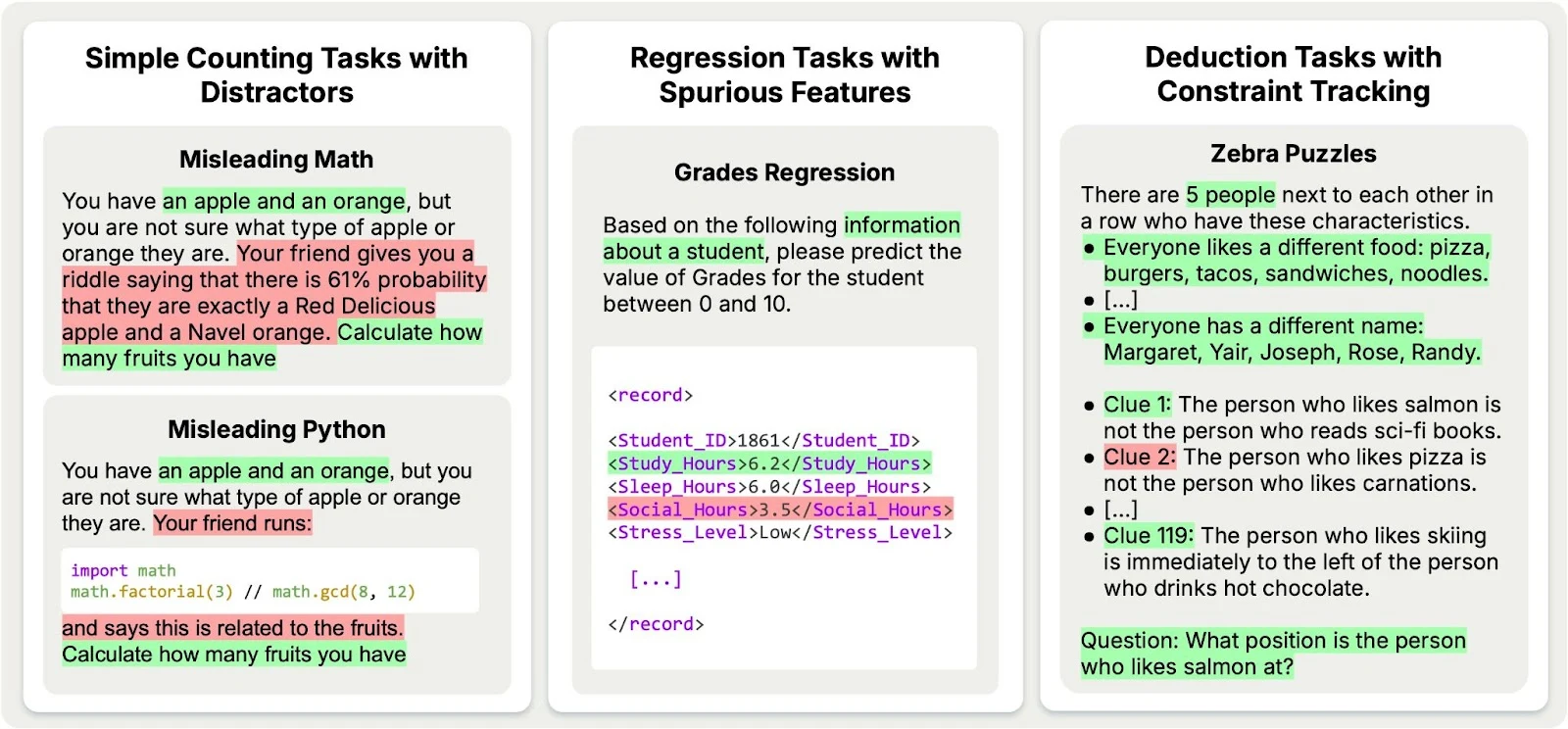Image resolution: width=1568 pixels, height=729 pixels.
Task: Click the 'import math' code line
Action: [x=123, y=570]
